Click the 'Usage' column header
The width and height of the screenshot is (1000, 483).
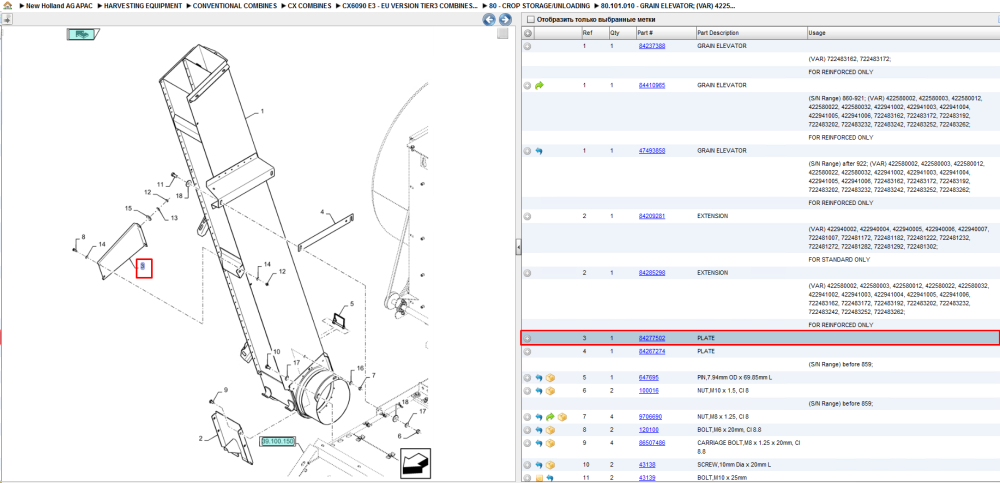(x=902, y=33)
